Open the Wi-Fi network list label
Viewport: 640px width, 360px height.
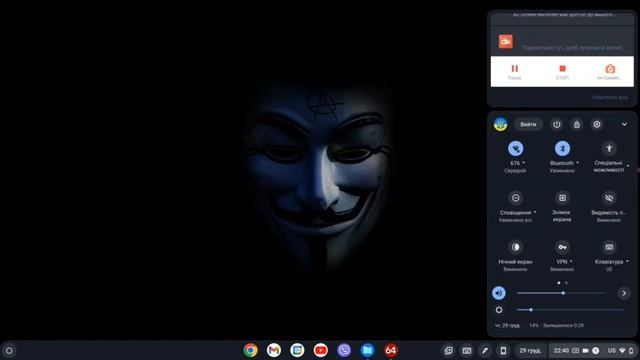pos(516,167)
